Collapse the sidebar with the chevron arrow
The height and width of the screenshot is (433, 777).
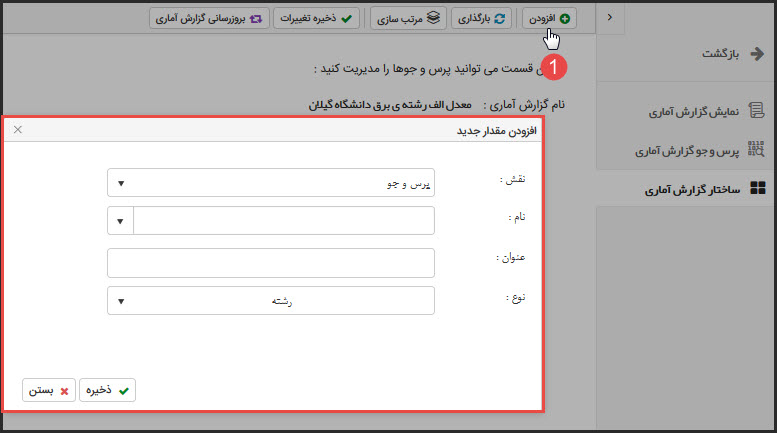(x=610, y=17)
